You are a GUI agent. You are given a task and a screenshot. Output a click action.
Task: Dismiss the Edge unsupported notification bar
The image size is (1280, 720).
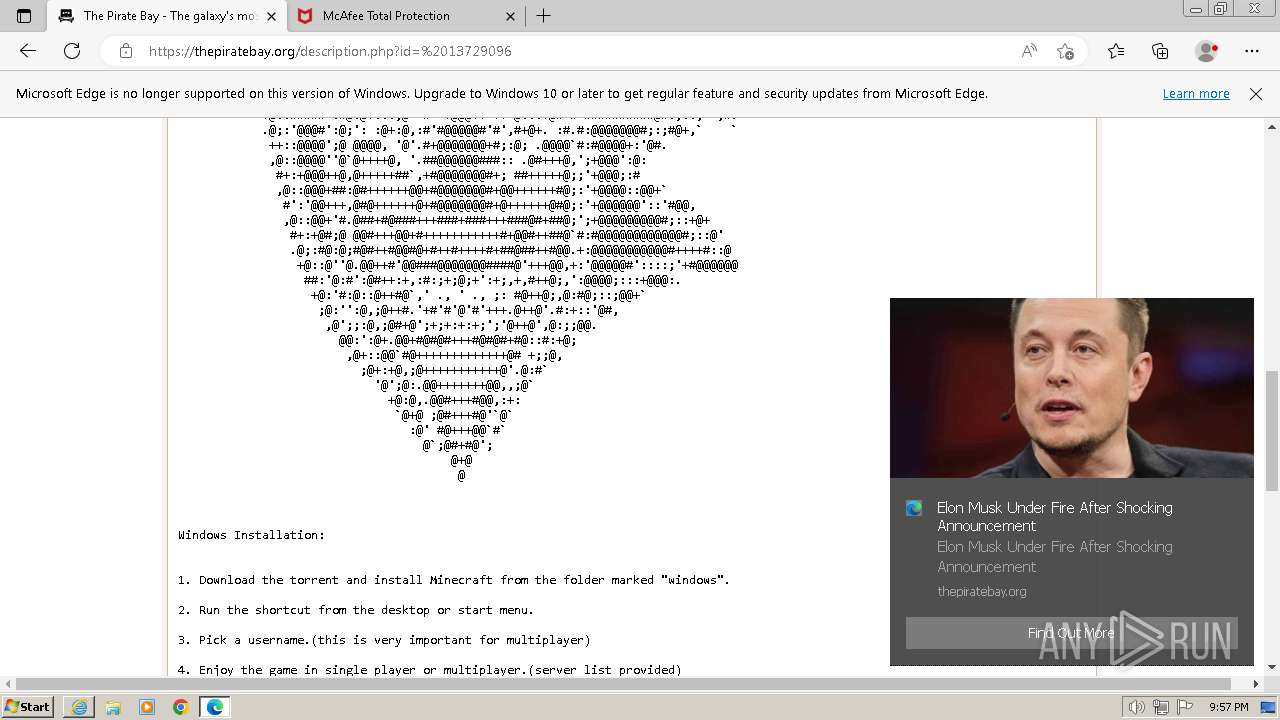click(1256, 94)
